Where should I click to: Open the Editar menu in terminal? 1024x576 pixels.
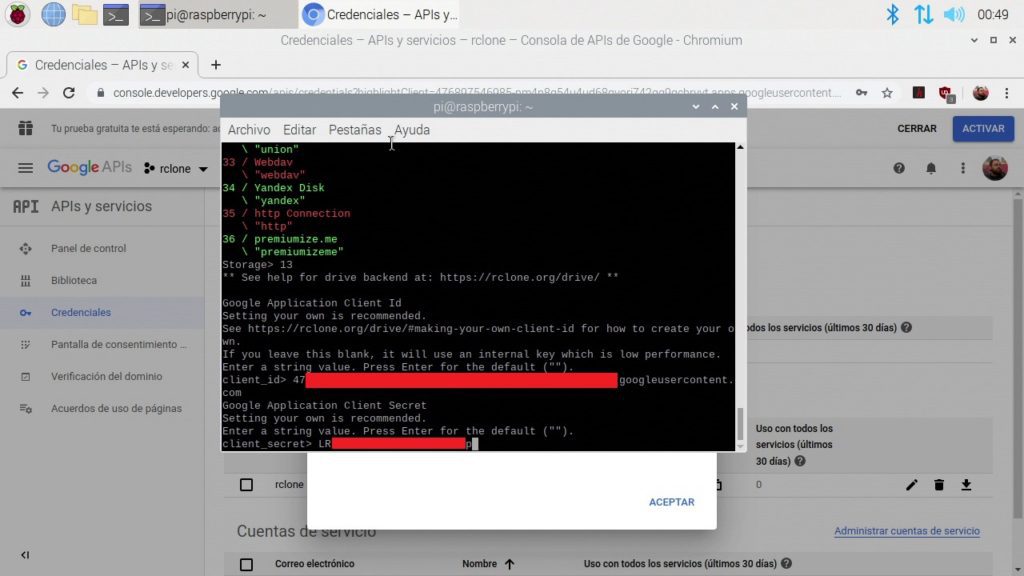(299, 130)
